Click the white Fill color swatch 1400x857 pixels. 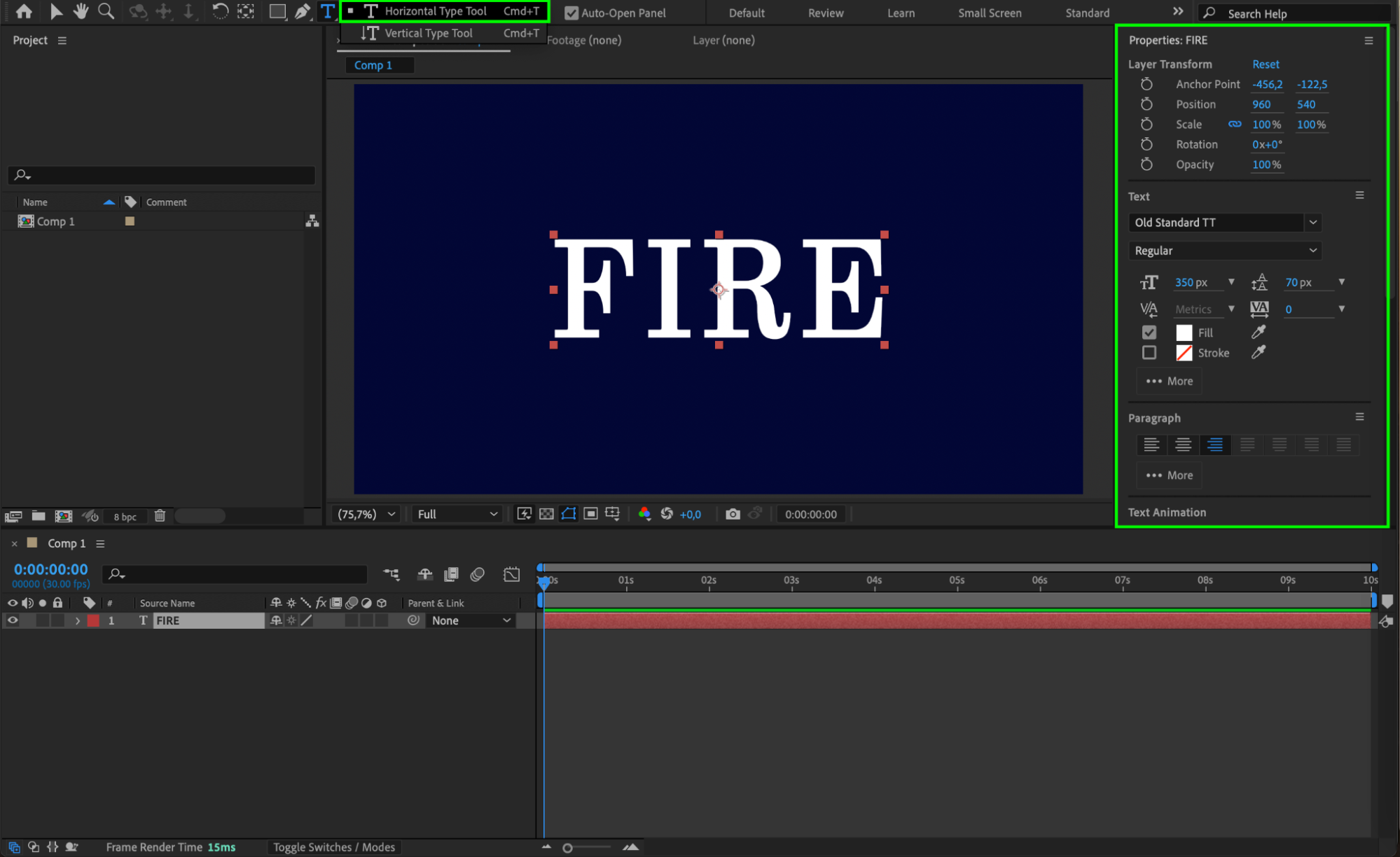click(x=1184, y=333)
